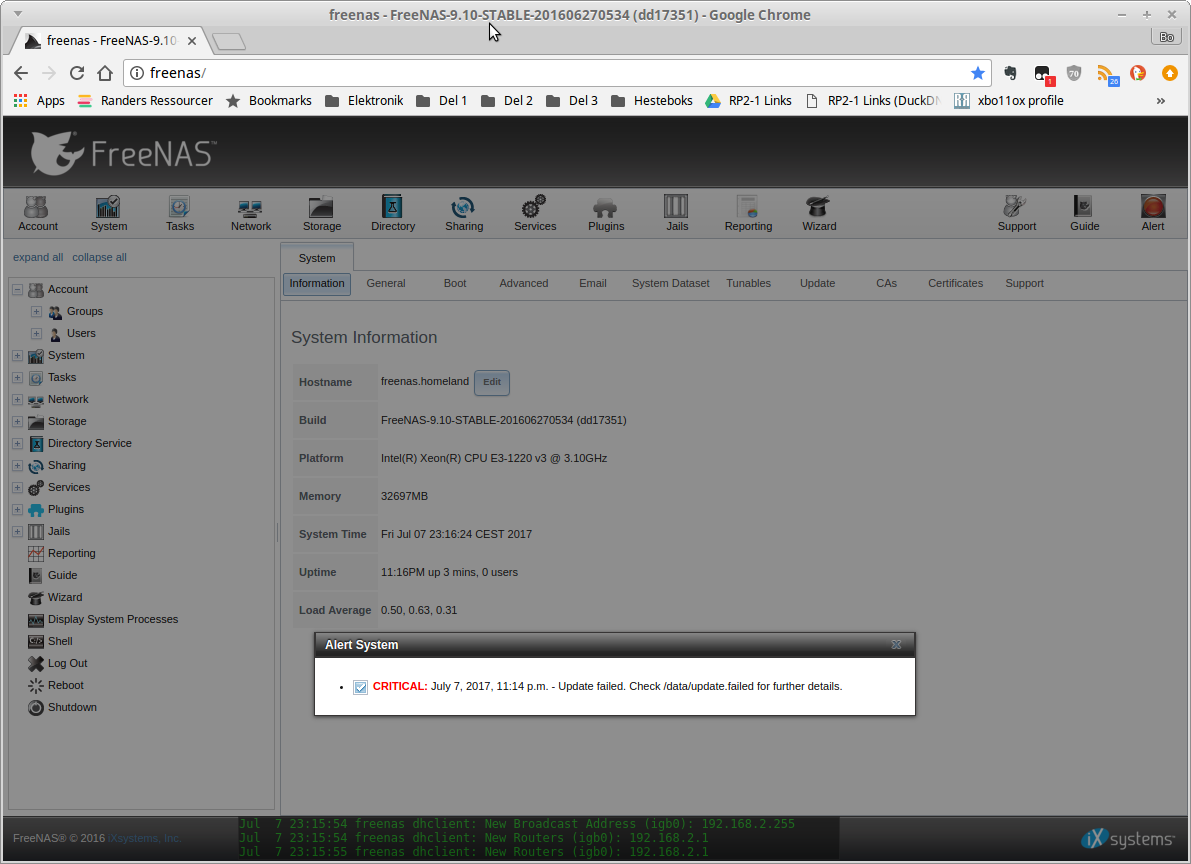The image size is (1191, 864).
Task: Open the Sharing toolbar icon
Action: (464, 214)
